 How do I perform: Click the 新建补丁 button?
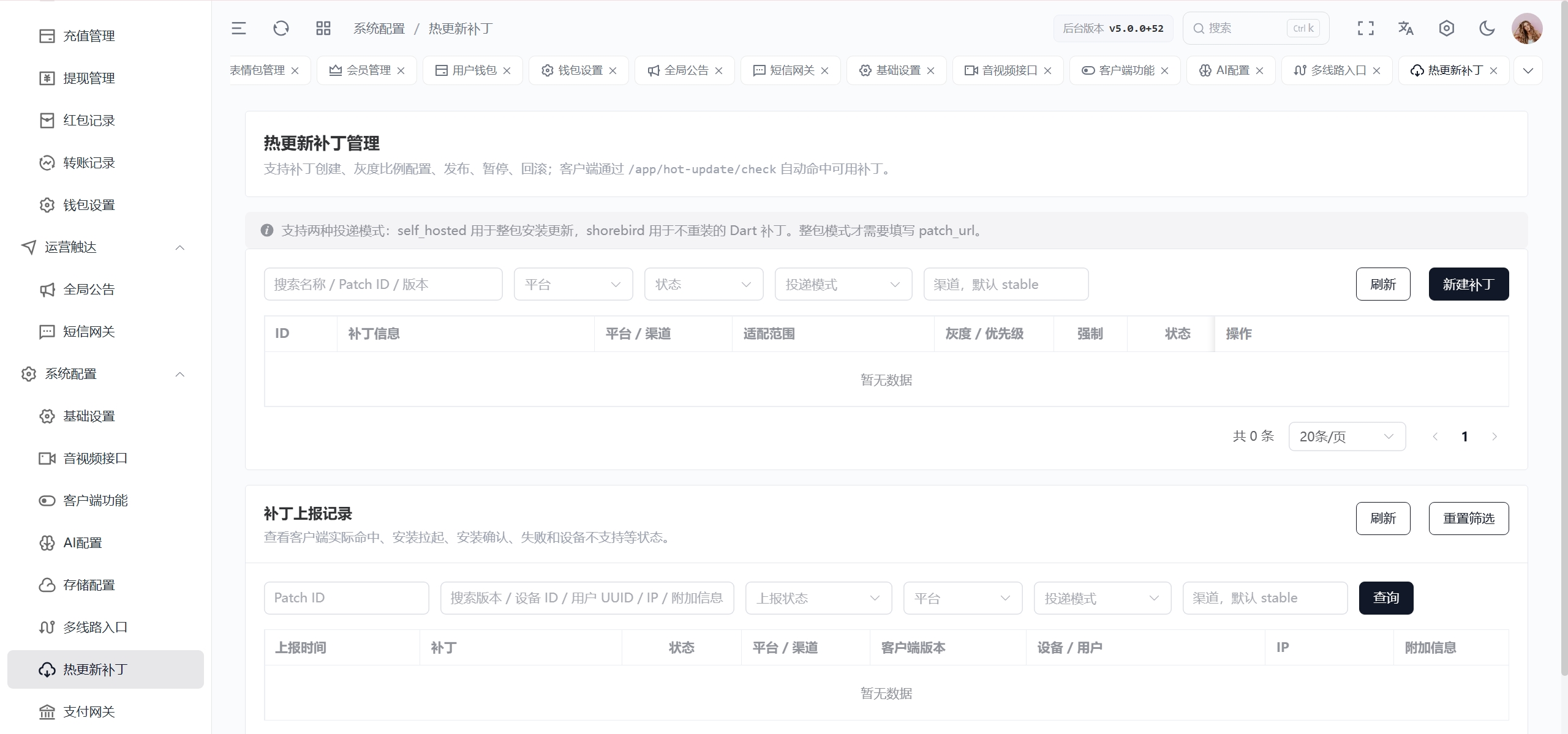[x=1469, y=284]
